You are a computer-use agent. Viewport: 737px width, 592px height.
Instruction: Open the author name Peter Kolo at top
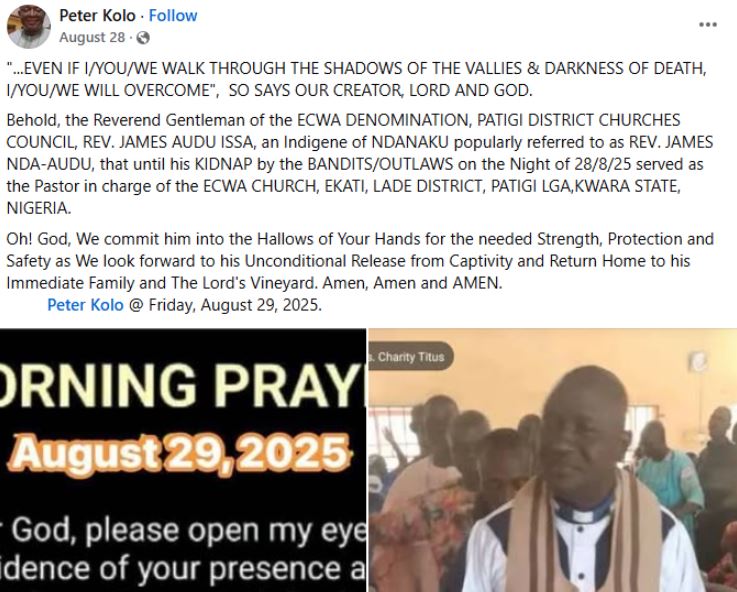point(97,16)
